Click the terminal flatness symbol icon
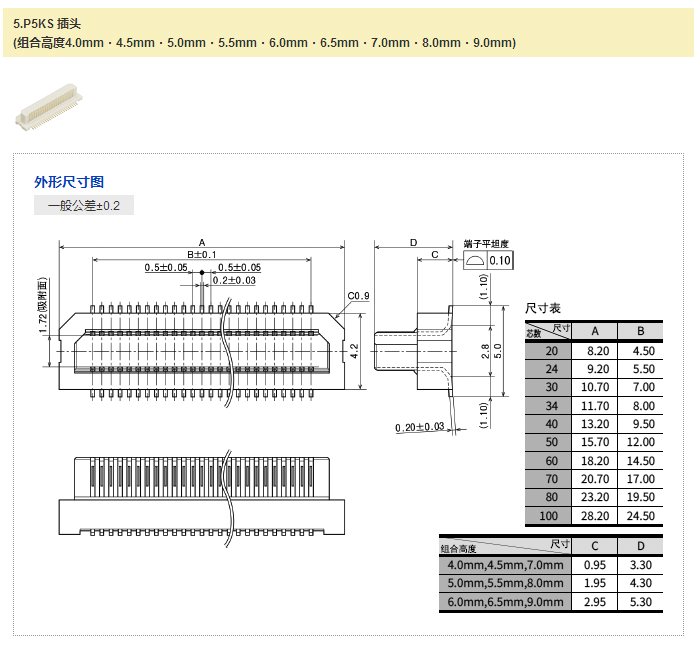 [475, 260]
